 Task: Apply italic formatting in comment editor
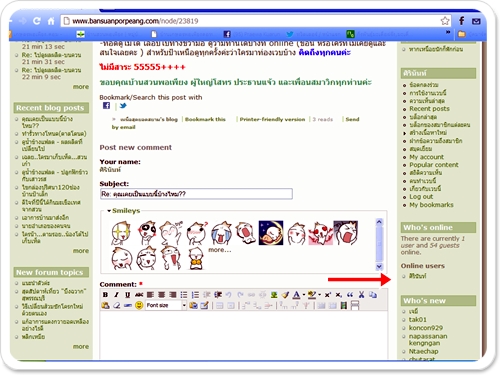116,295
